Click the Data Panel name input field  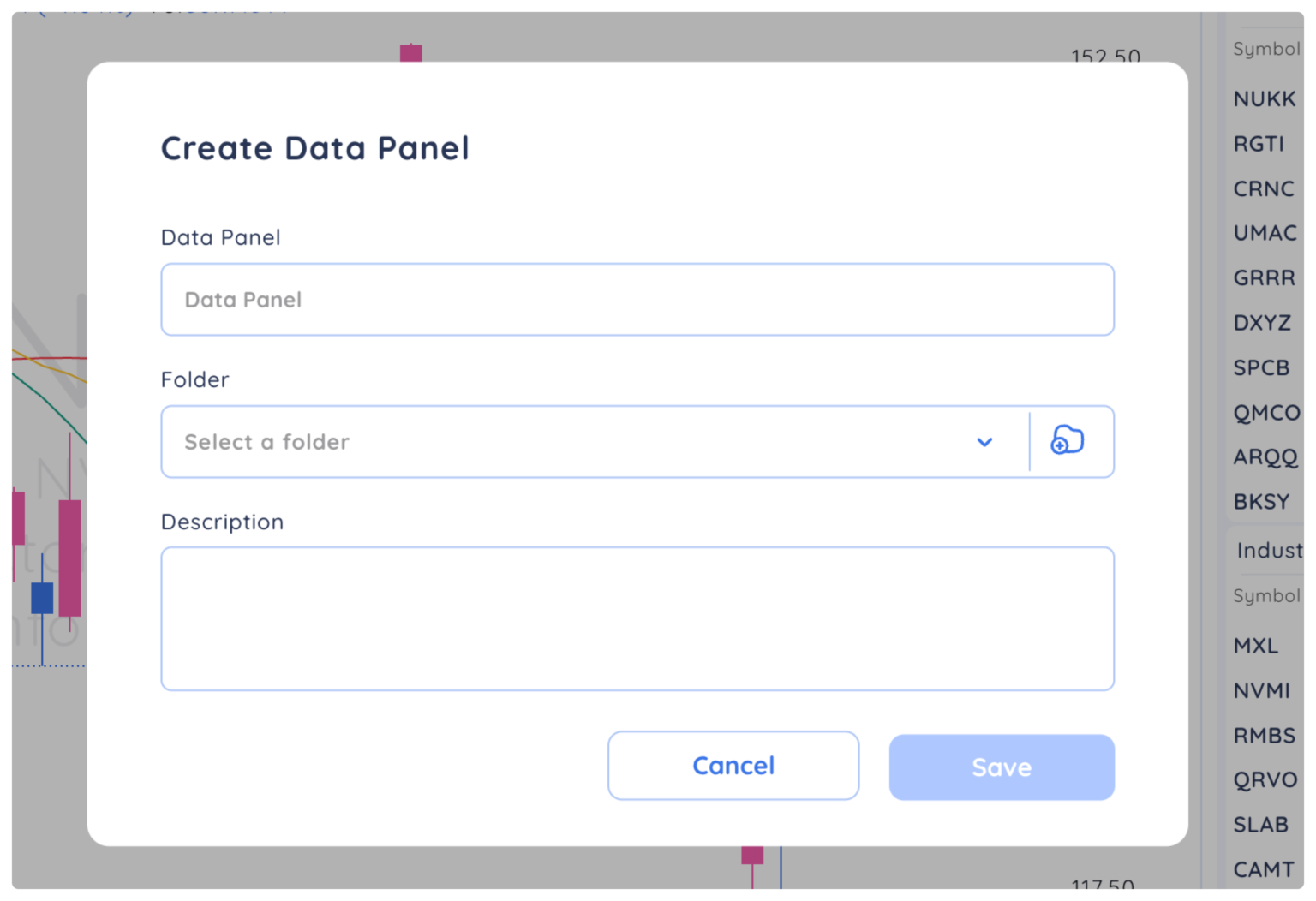(637, 299)
